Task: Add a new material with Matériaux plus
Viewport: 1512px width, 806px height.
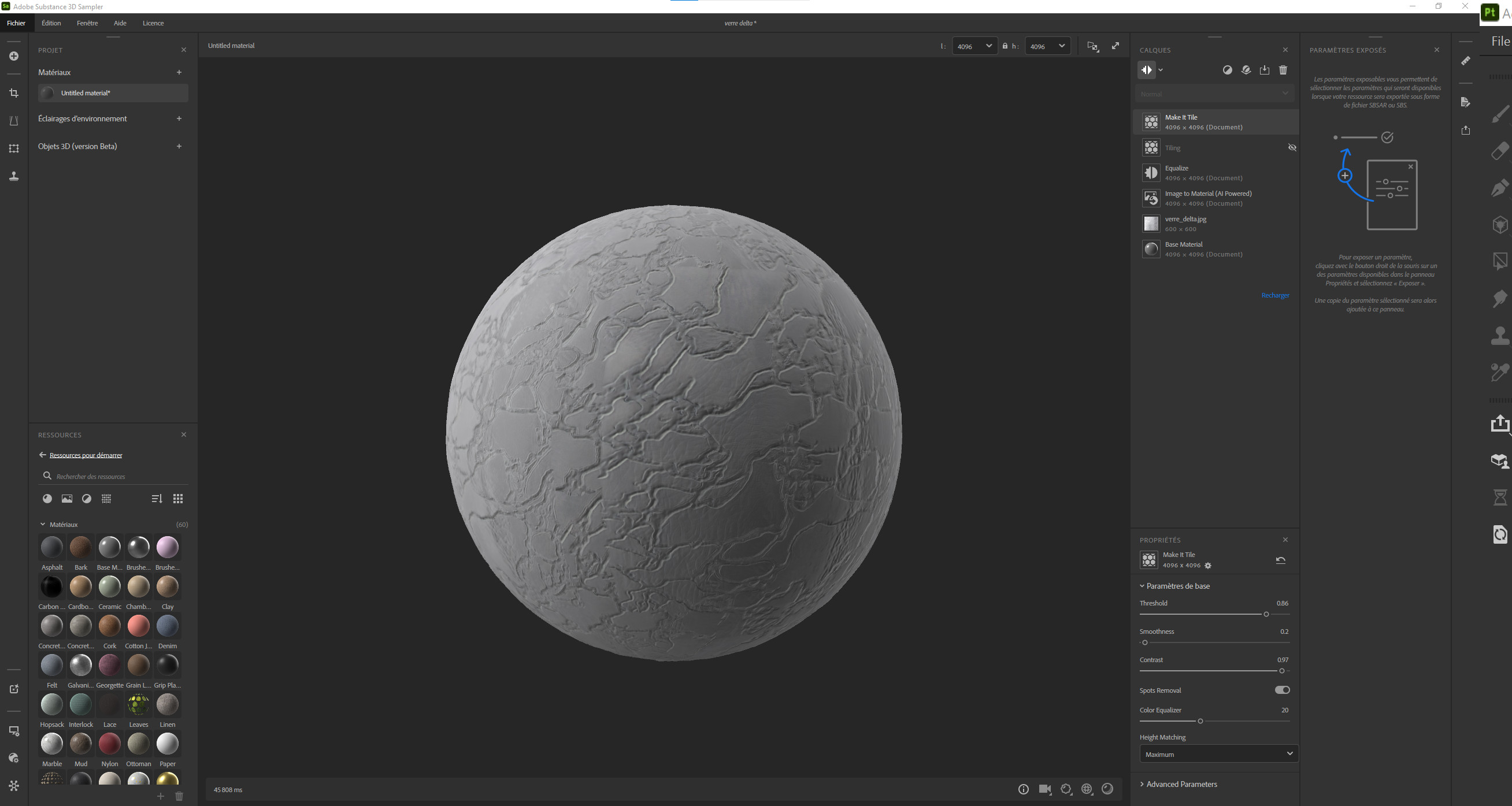Action: (179, 72)
